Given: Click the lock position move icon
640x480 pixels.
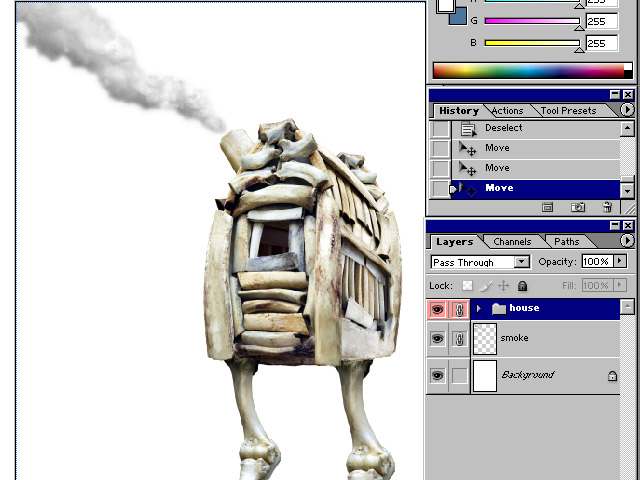Looking at the screenshot, I should coord(503,286).
